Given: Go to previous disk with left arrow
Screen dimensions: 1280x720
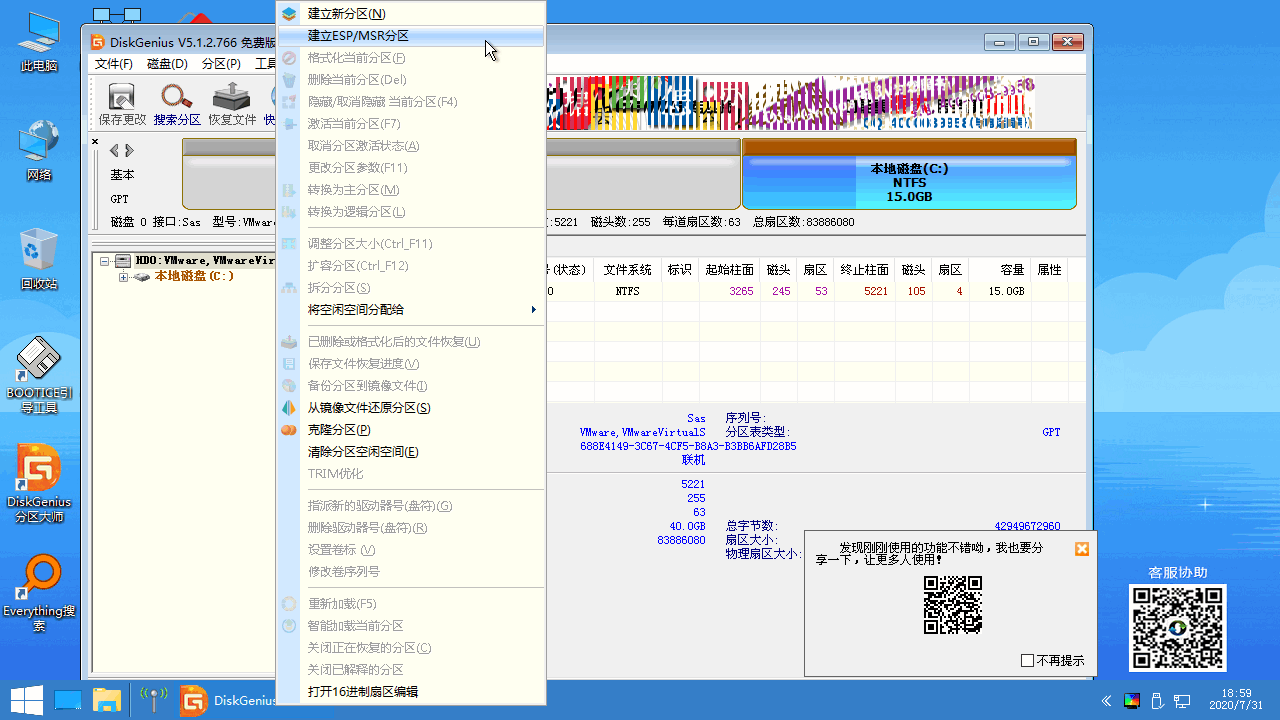Looking at the screenshot, I should [x=114, y=150].
